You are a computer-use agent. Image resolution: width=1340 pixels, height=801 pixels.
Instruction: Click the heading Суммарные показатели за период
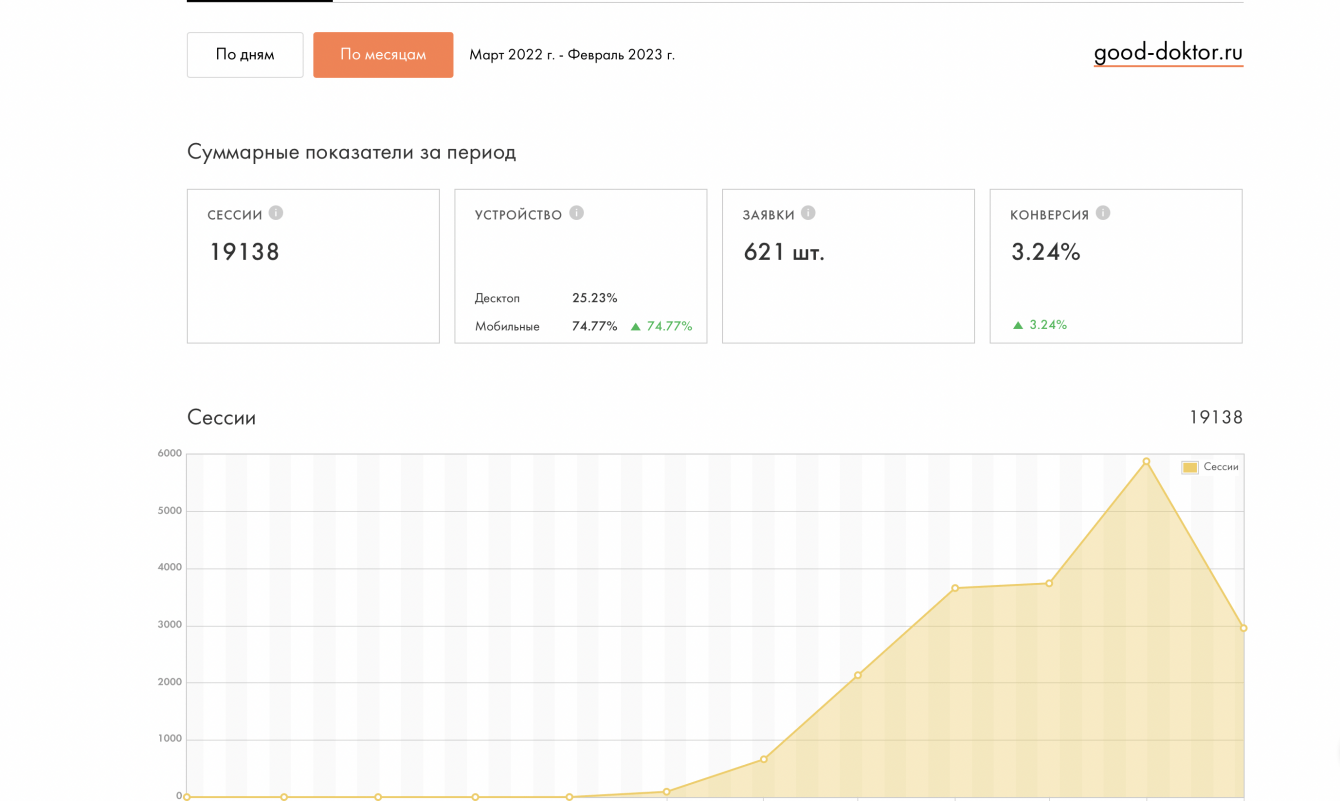pos(351,153)
